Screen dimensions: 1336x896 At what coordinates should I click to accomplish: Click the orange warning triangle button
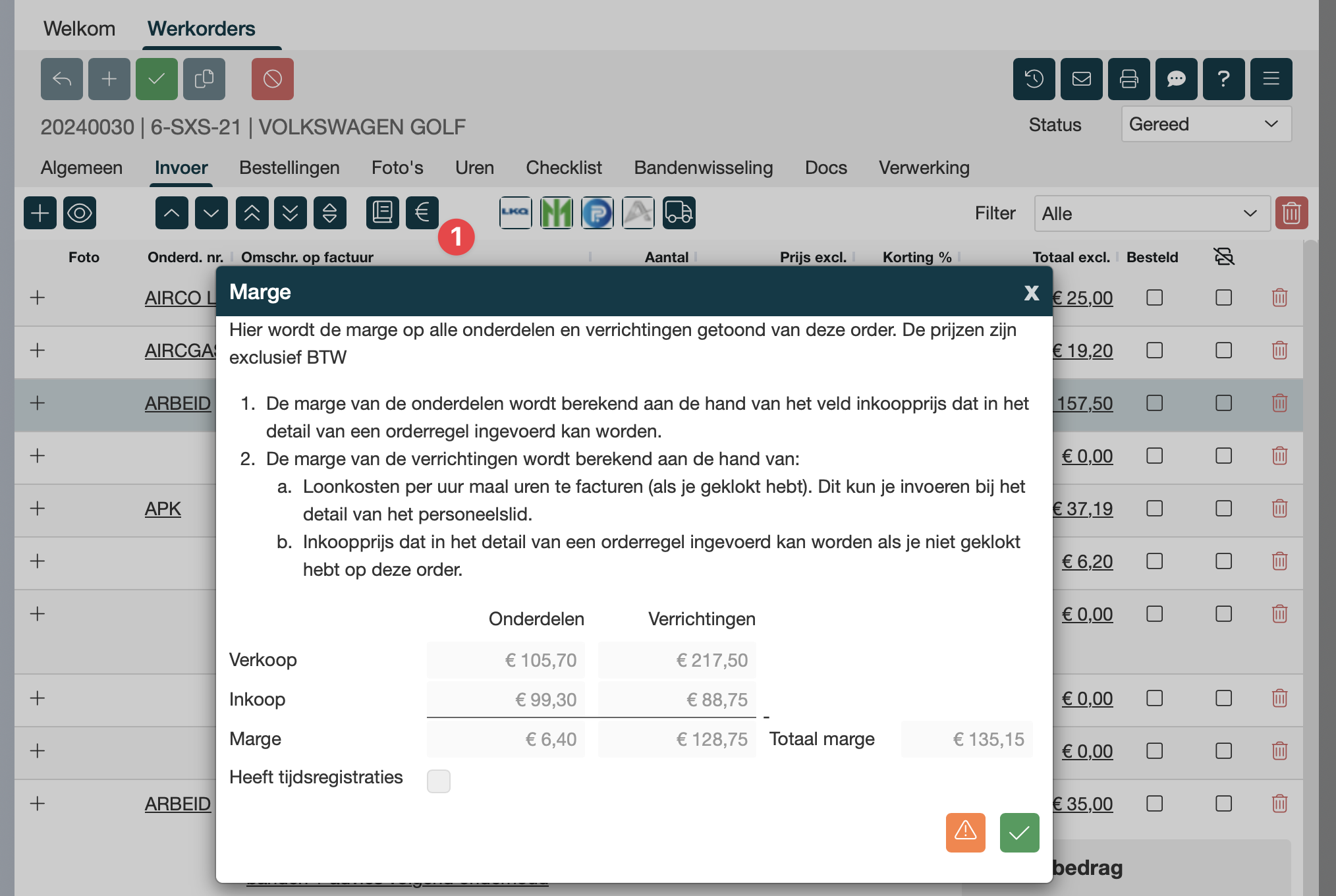pos(965,833)
